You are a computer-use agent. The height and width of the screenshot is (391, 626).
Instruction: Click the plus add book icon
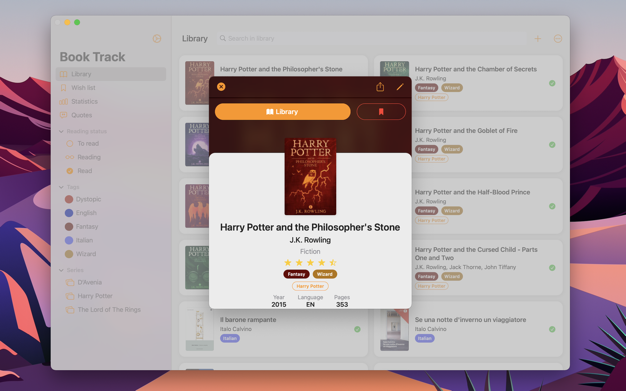click(538, 38)
